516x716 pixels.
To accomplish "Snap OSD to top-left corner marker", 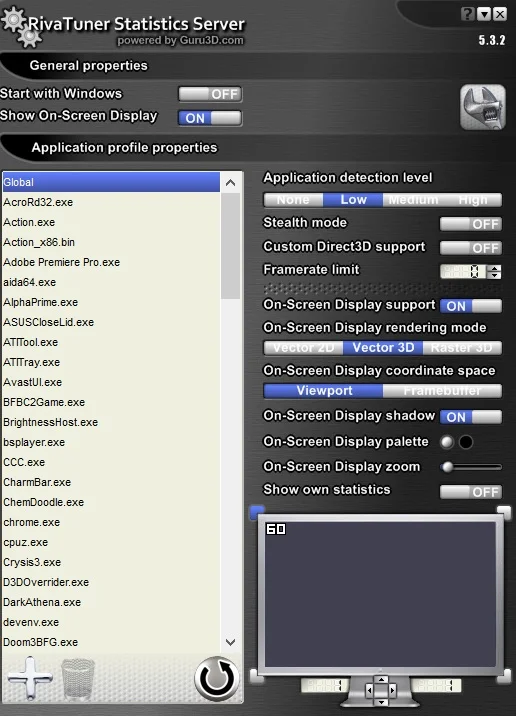I will pos(257,512).
